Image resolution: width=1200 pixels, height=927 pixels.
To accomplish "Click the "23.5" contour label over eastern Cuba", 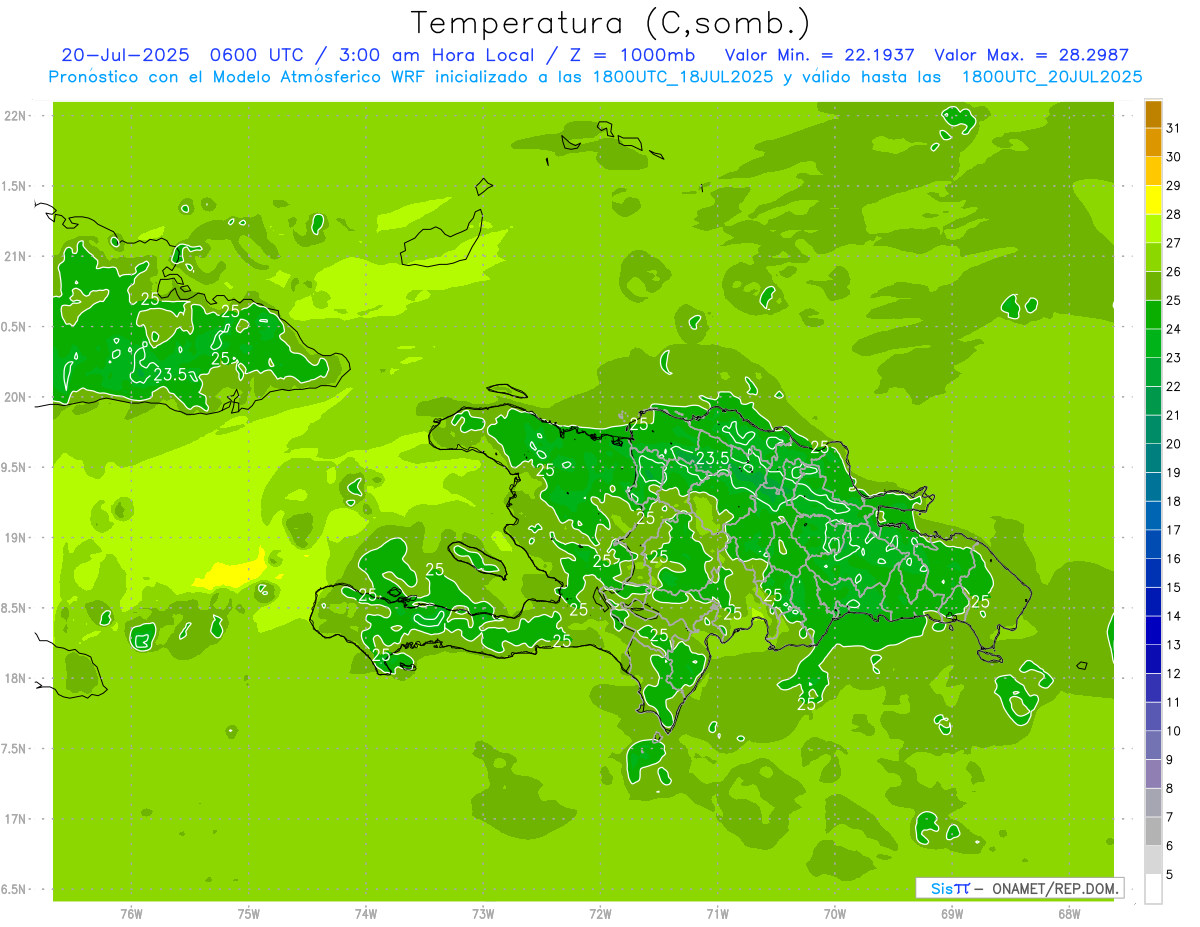I will (x=171, y=376).
